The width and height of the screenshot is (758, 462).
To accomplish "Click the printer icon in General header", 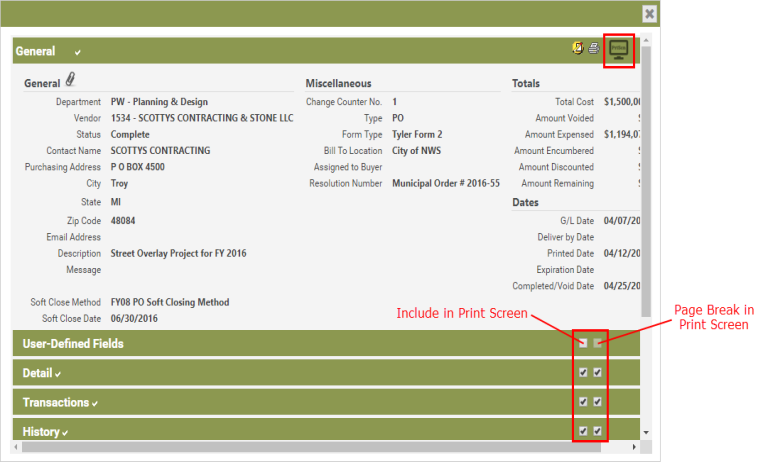I will point(594,48).
